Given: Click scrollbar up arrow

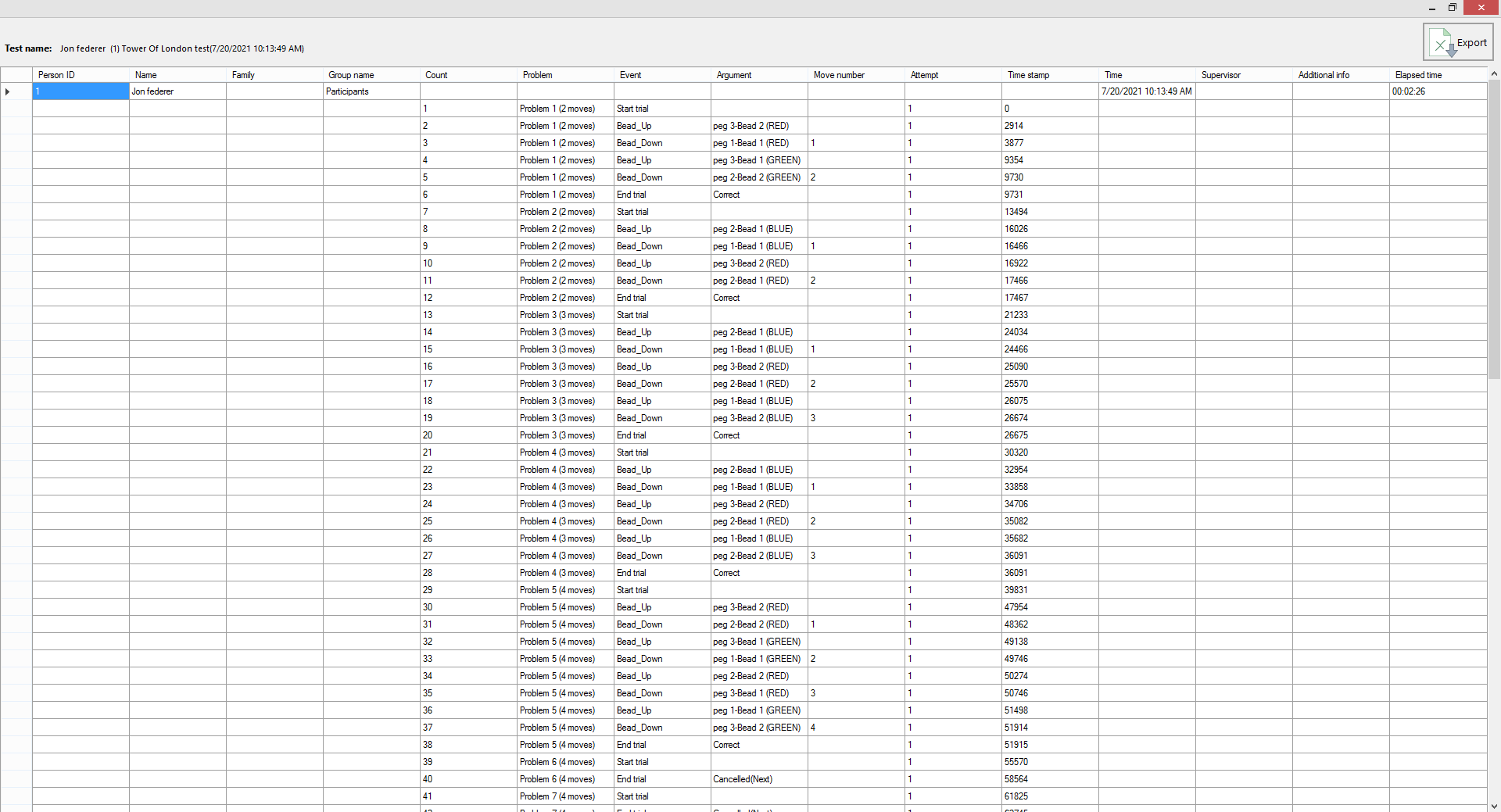Looking at the screenshot, I should (1494, 74).
